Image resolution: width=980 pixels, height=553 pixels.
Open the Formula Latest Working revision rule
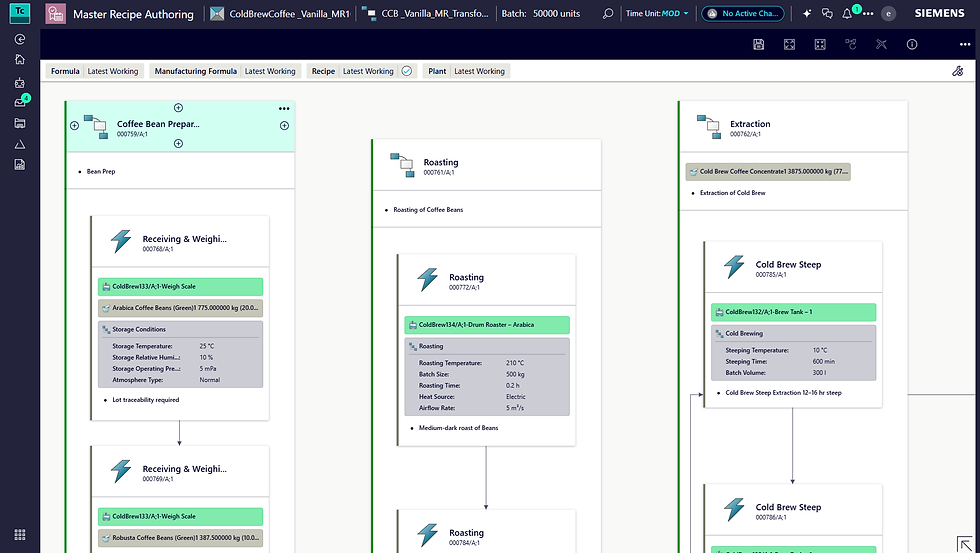[x=112, y=71]
